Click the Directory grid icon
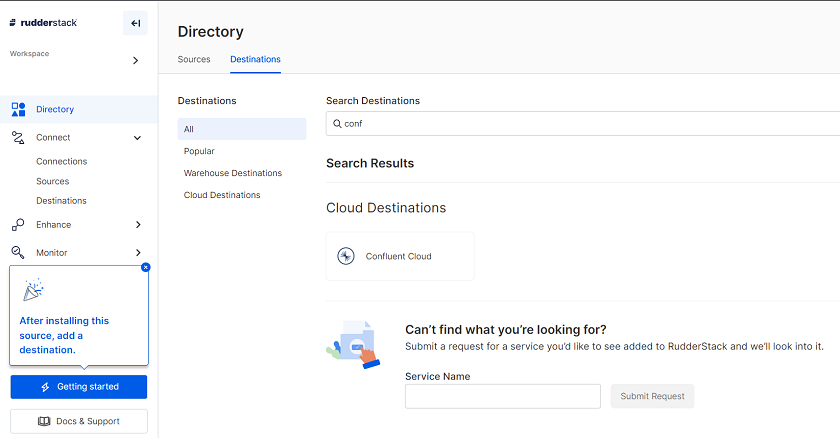The height and width of the screenshot is (438, 840). click(x=18, y=109)
